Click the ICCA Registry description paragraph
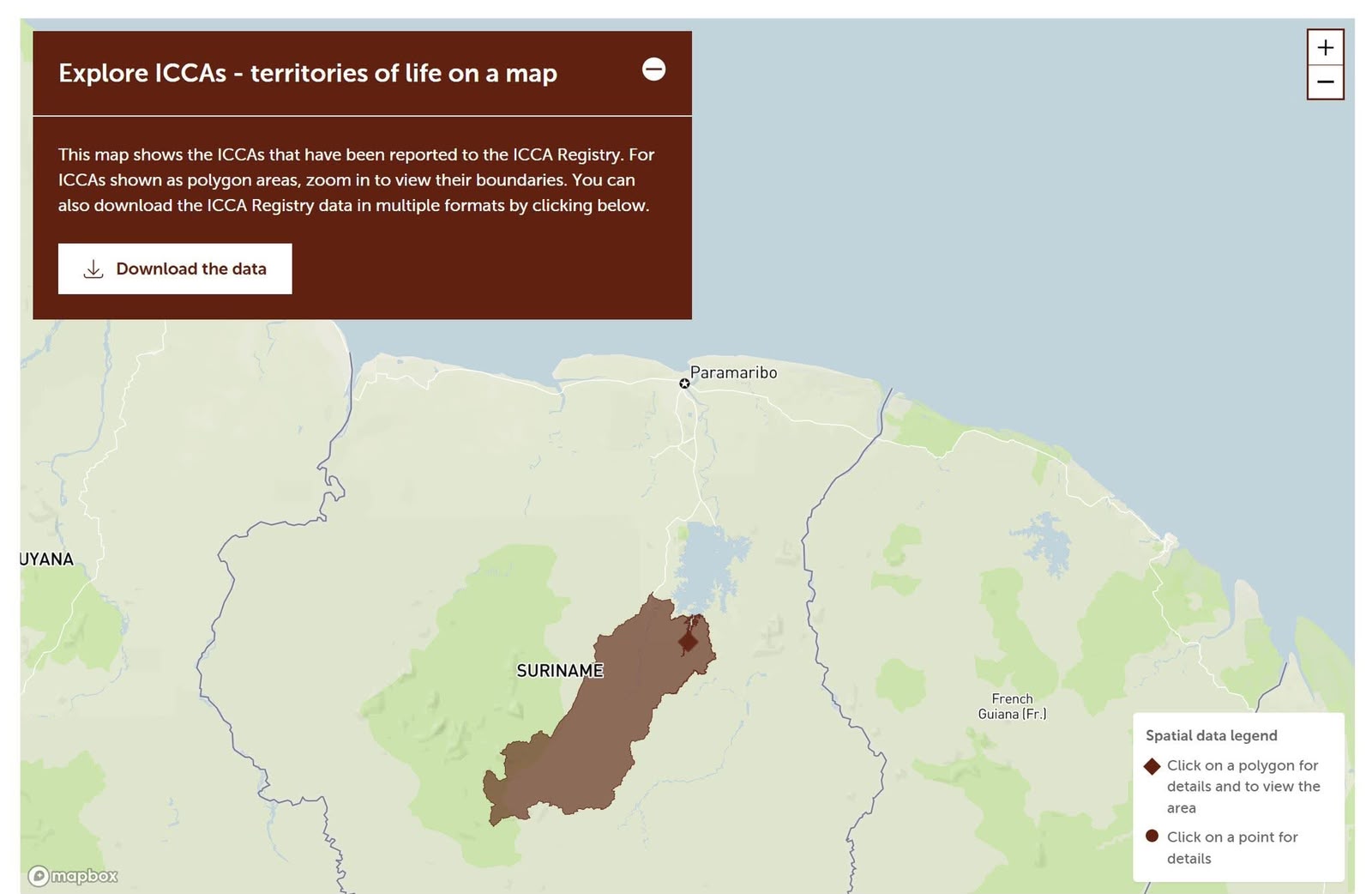 coord(356,180)
